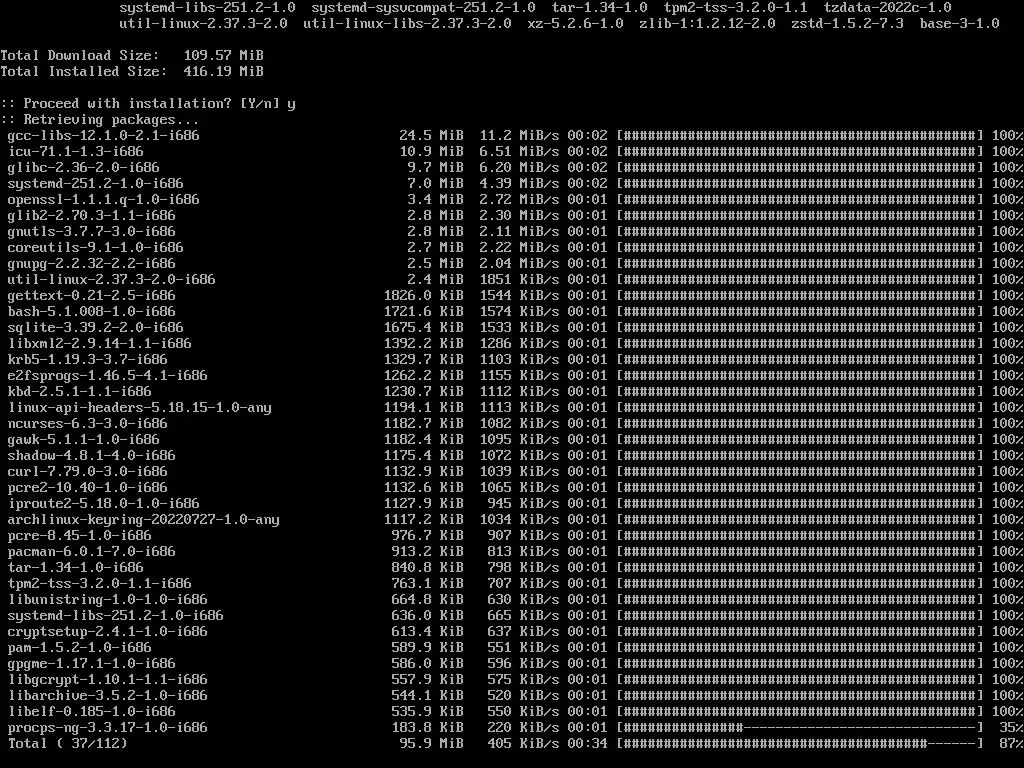Viewport: 1024px width, 768px height.
Task: Select the archlinux-keyring-20220727-1.0-any entry
Action: 143,520
